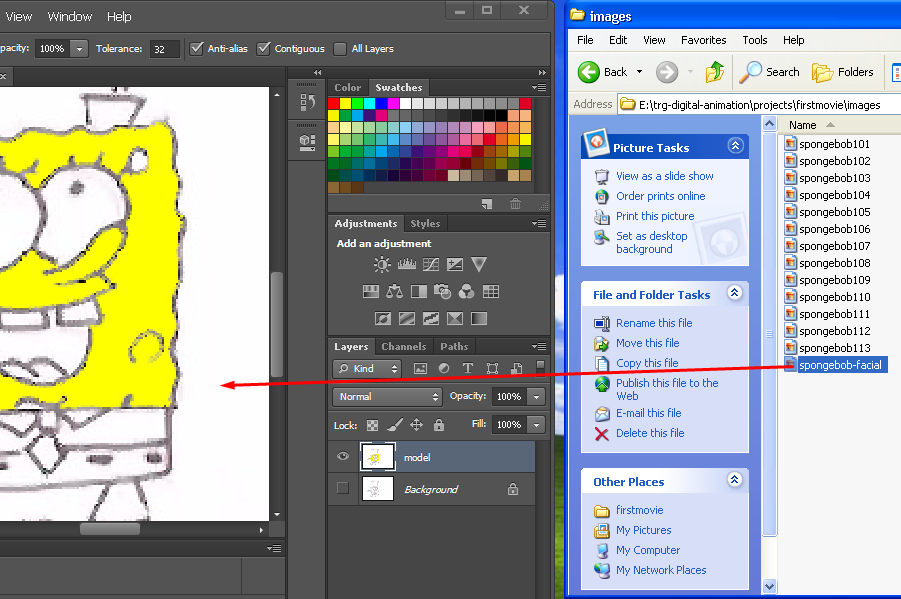
Task: Add a Brightness/Contrast adjustment
Action: coord(382,264)
